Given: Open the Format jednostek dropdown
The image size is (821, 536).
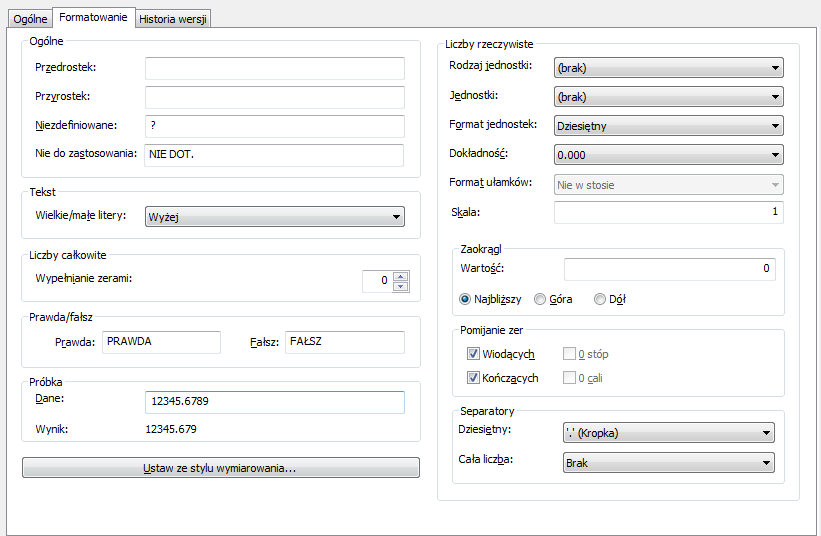Looking at the screenshot, I should point(668,126).
